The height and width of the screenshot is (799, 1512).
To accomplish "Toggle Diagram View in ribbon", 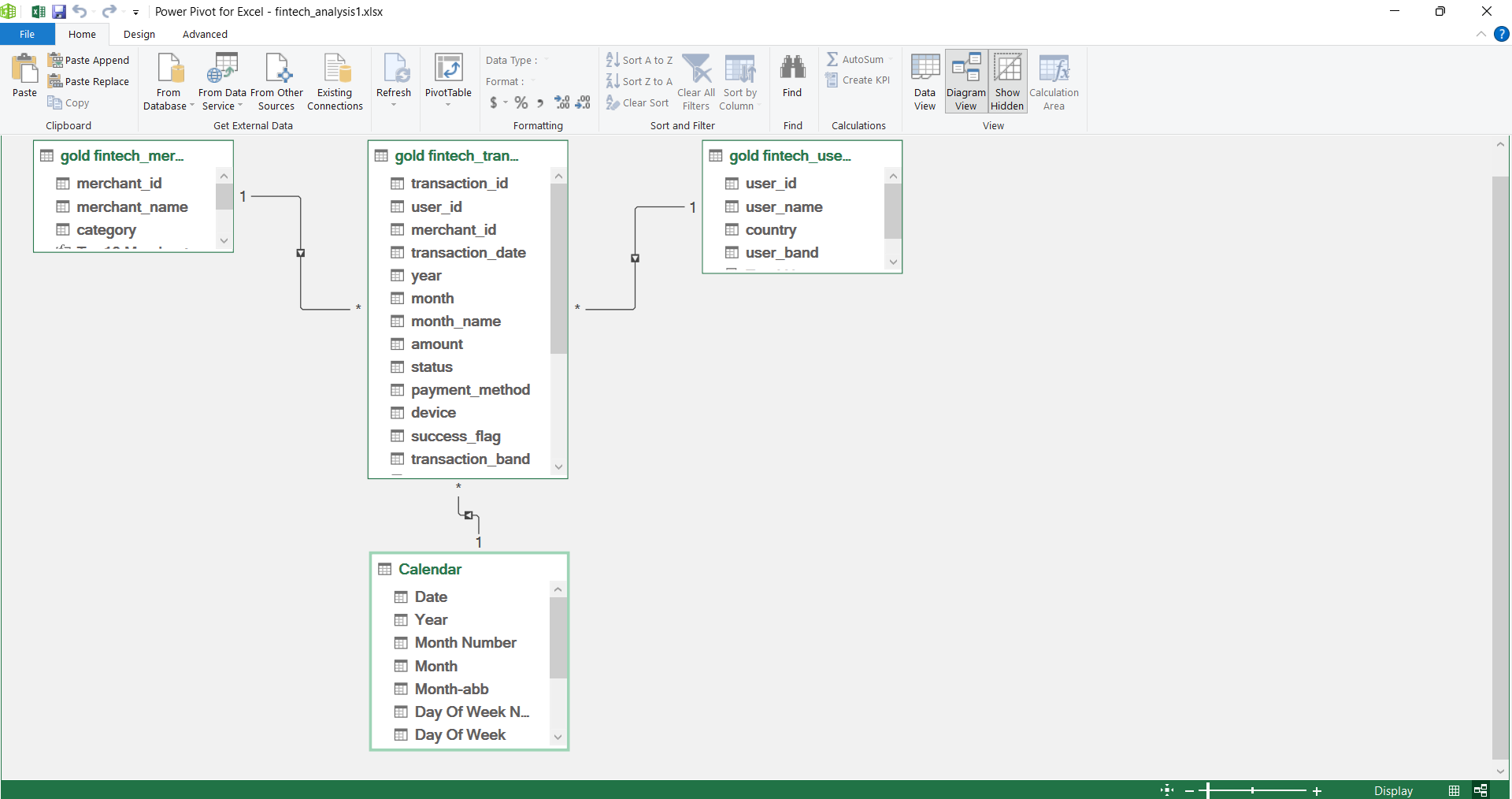I will click(966, 82).
